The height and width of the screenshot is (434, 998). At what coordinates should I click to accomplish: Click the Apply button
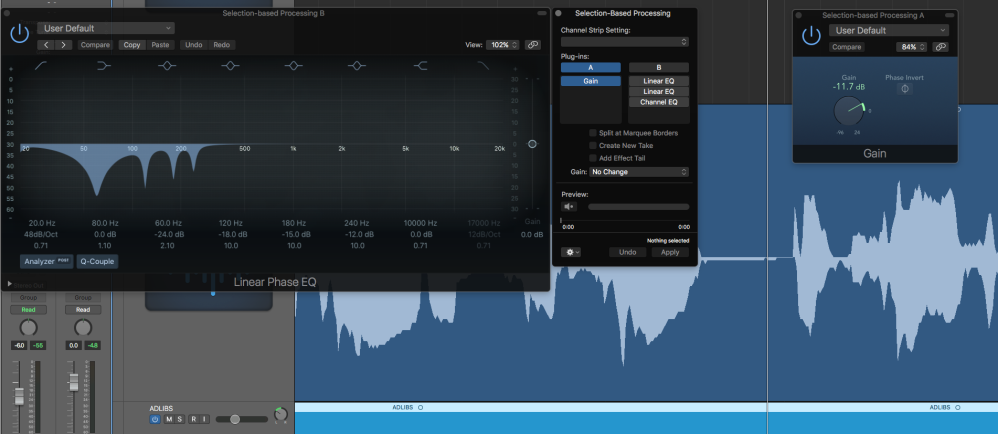[x=670, y=252]
